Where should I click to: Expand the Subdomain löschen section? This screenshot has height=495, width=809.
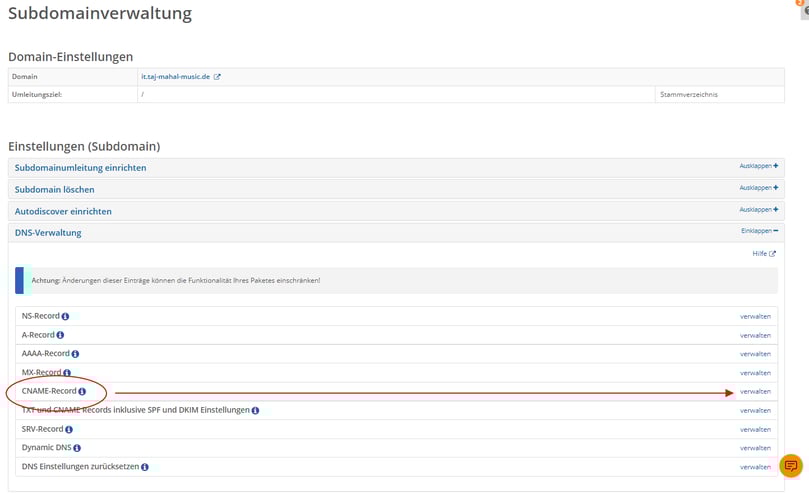(759, 188)
